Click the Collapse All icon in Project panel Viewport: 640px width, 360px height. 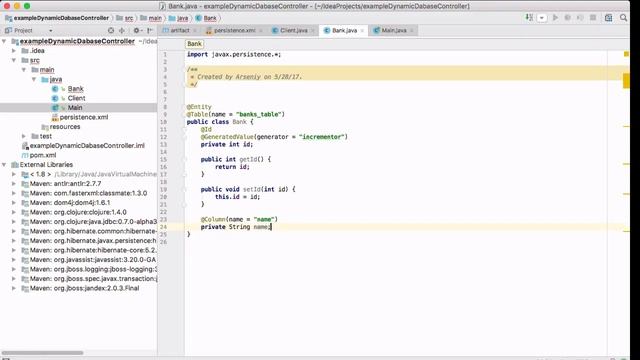(x=122, y=30)
